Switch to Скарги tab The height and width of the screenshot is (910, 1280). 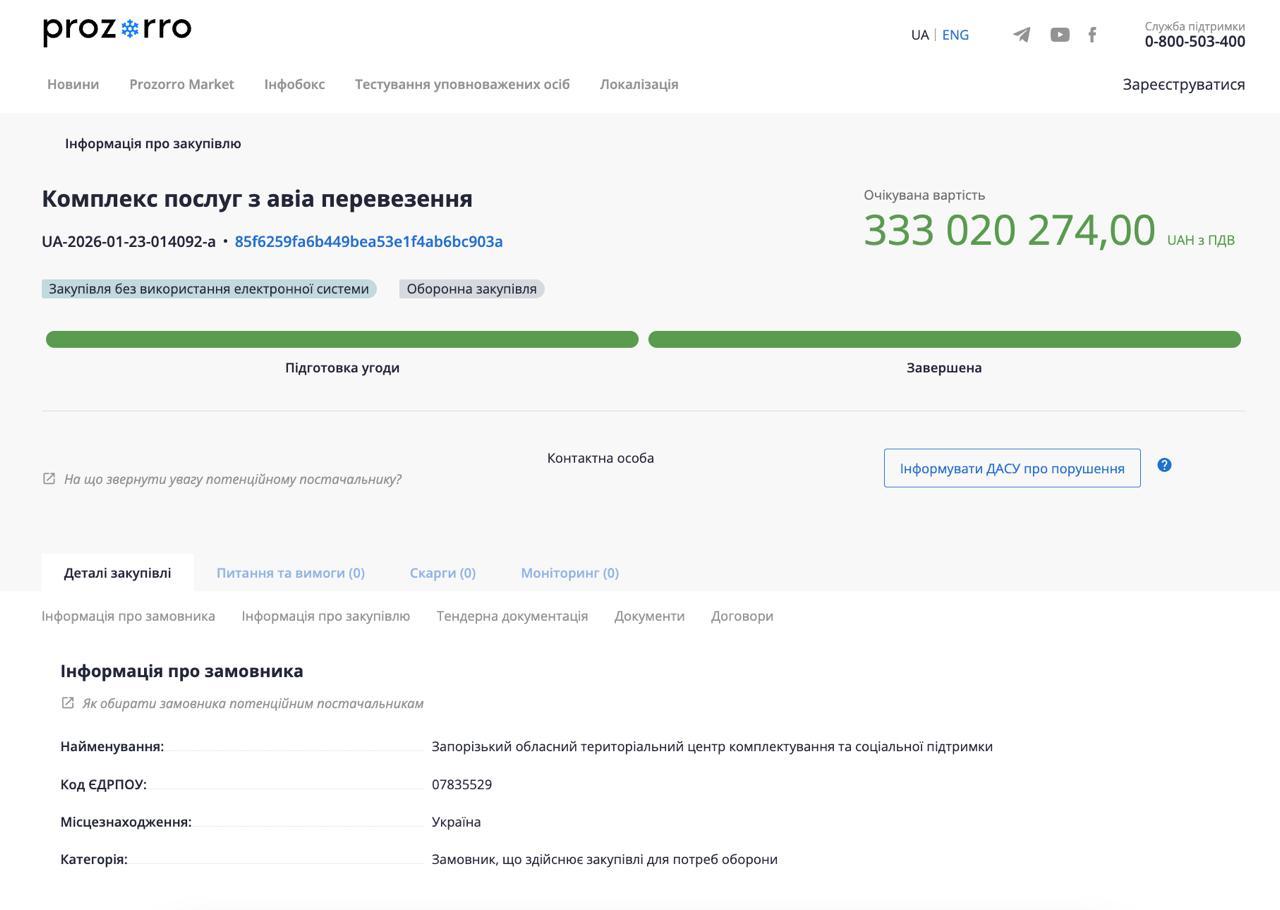[442, 573]
